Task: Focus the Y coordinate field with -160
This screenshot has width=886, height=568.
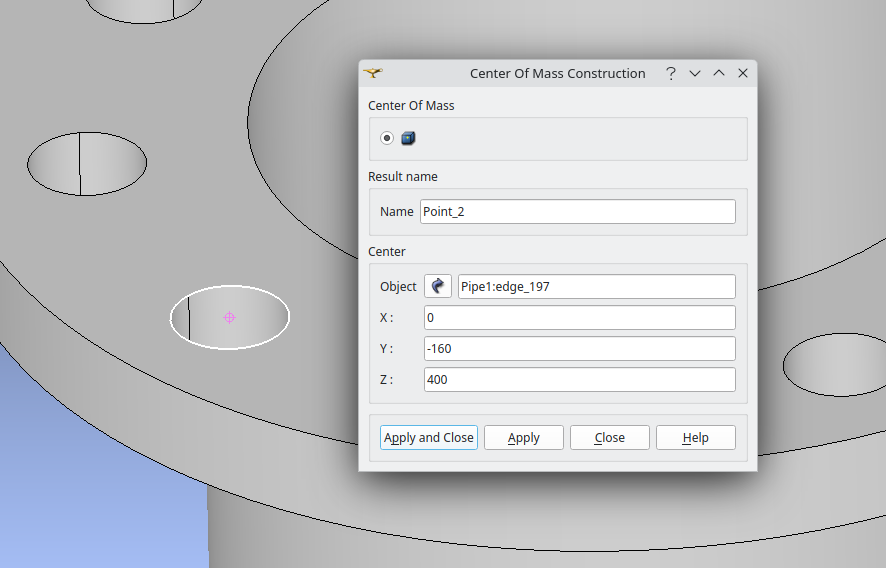Action: 579,349
